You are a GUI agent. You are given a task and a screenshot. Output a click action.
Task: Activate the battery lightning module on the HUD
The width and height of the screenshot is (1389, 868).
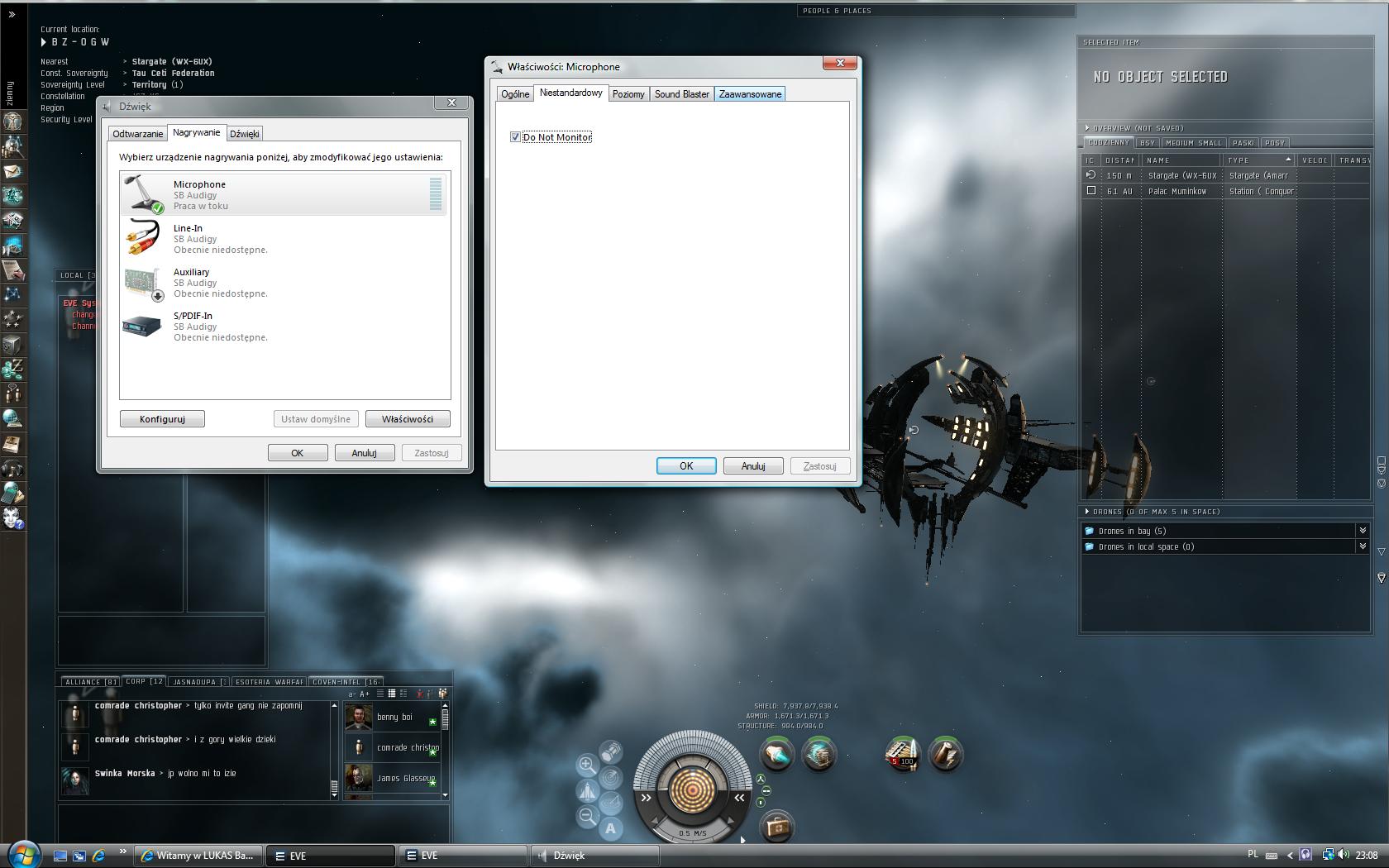[946, 754]
